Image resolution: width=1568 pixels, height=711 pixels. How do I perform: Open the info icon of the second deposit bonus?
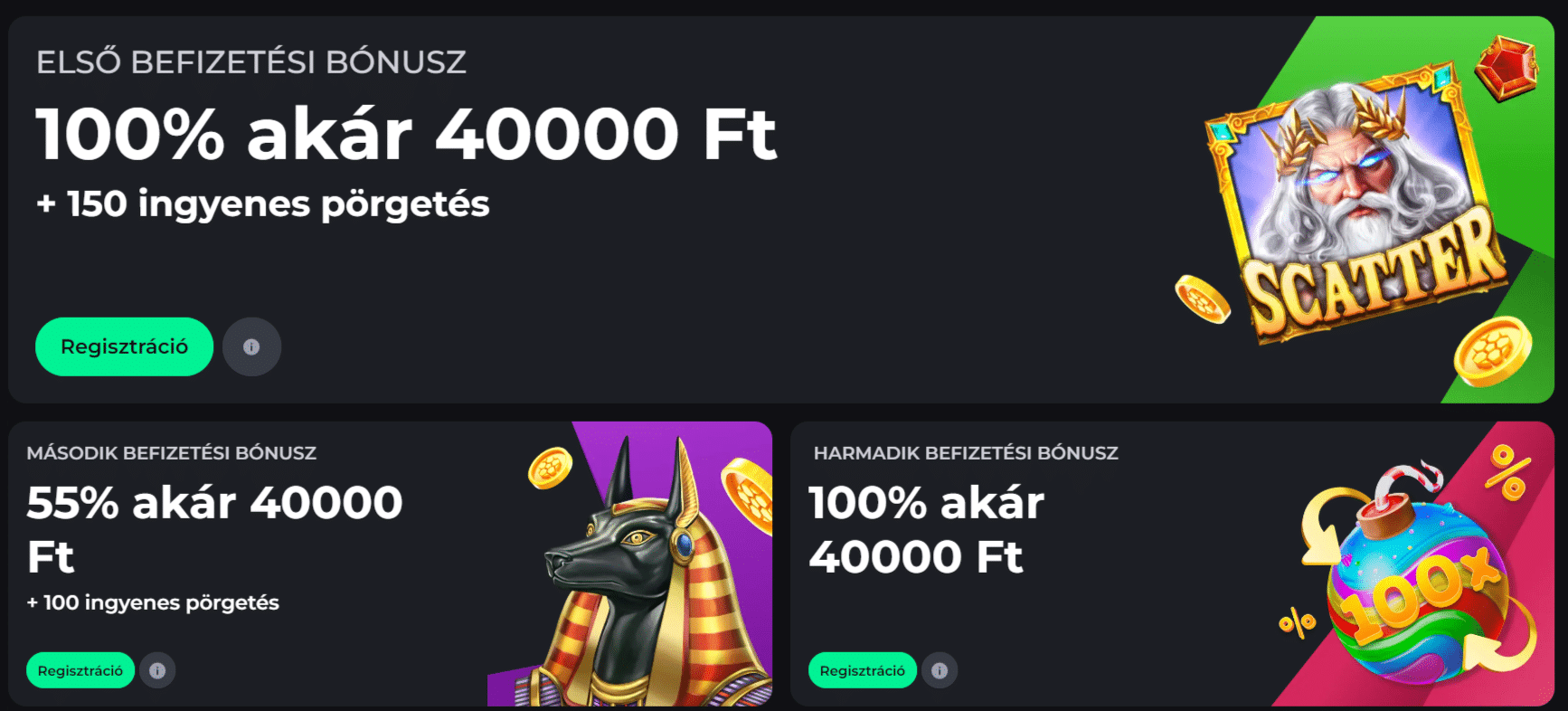[x=157, y=670]
